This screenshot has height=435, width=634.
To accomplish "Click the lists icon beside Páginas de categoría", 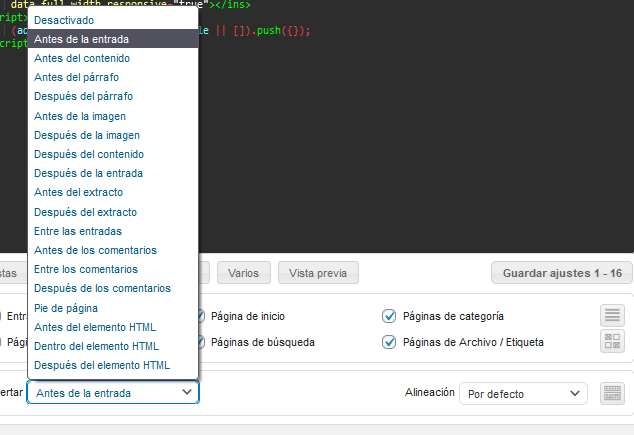I will click(612, 316).
